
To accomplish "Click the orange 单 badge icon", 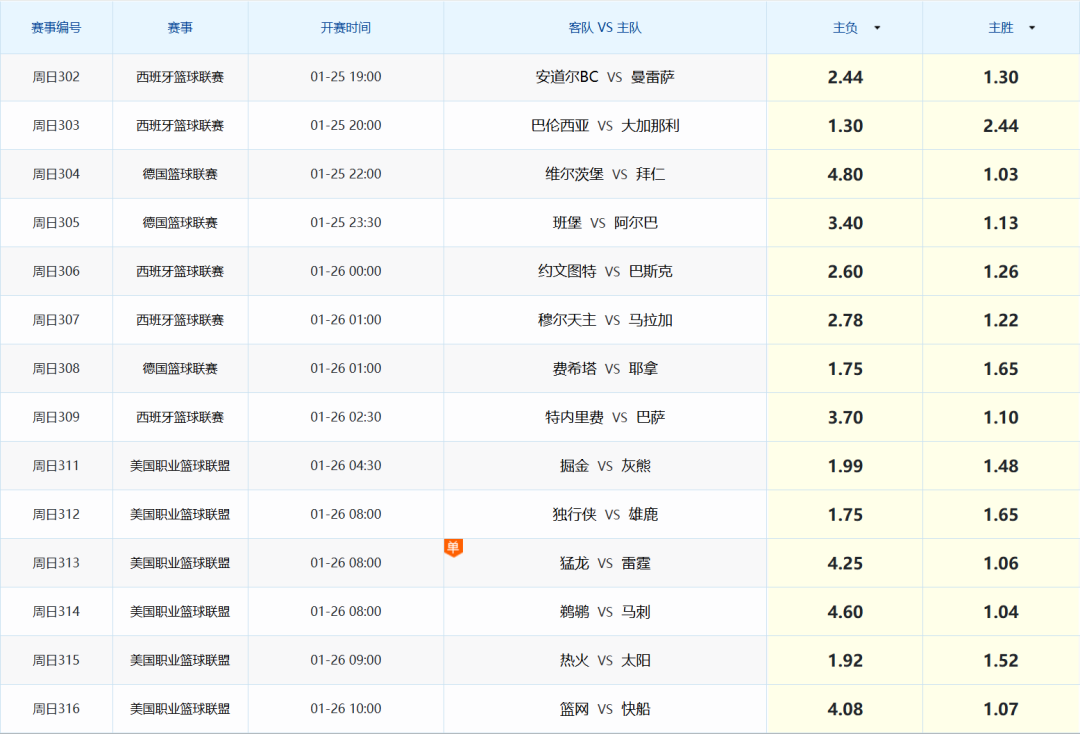I will (x=453, y=548).
